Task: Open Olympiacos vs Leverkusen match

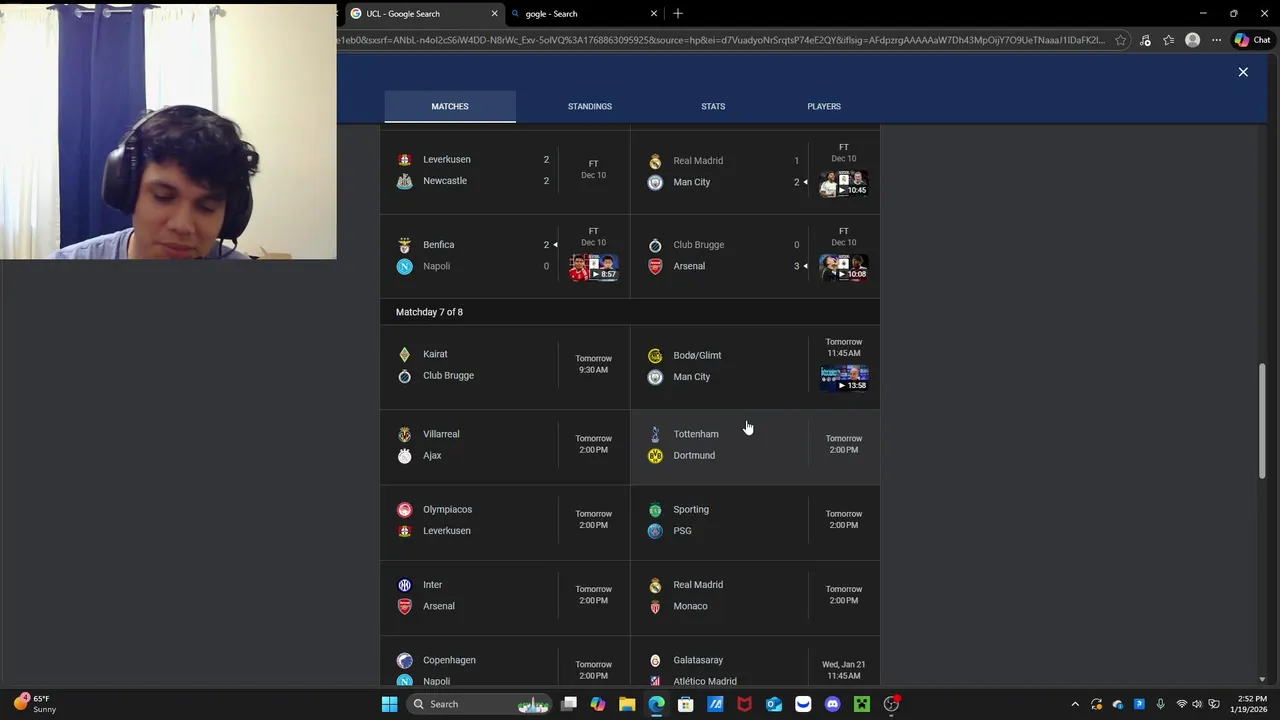Action: [505, 520]
